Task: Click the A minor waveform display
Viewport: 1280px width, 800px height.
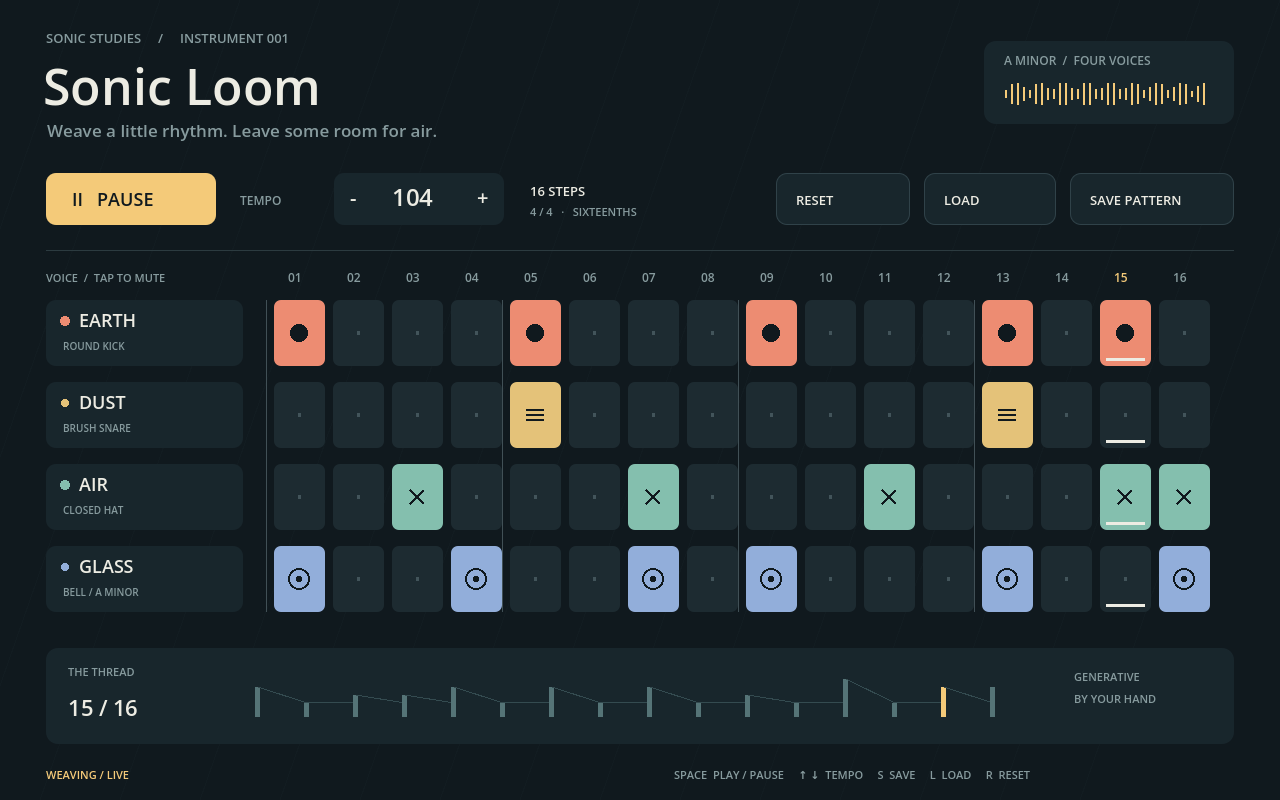Action: tap(1105, 94)
